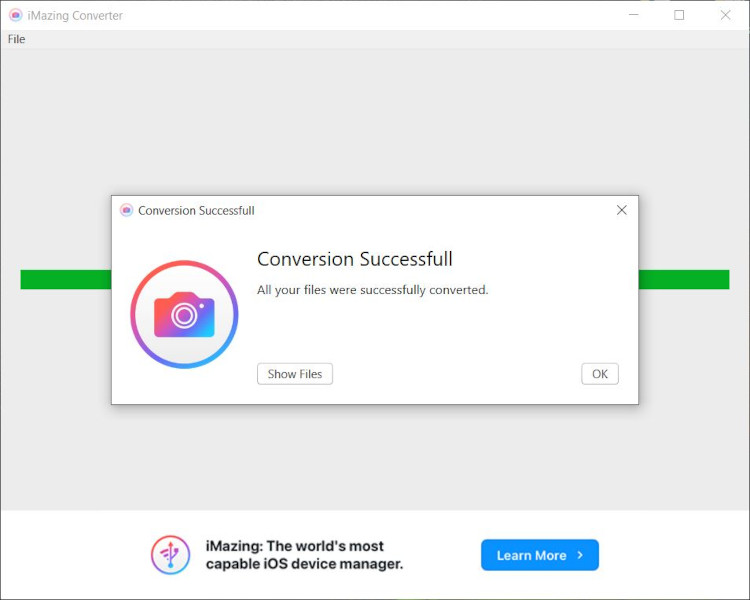Click the iMazing Converter app icon in title bar
The width and height of the screenshot is (750, 600).
(x=15, y=15)
